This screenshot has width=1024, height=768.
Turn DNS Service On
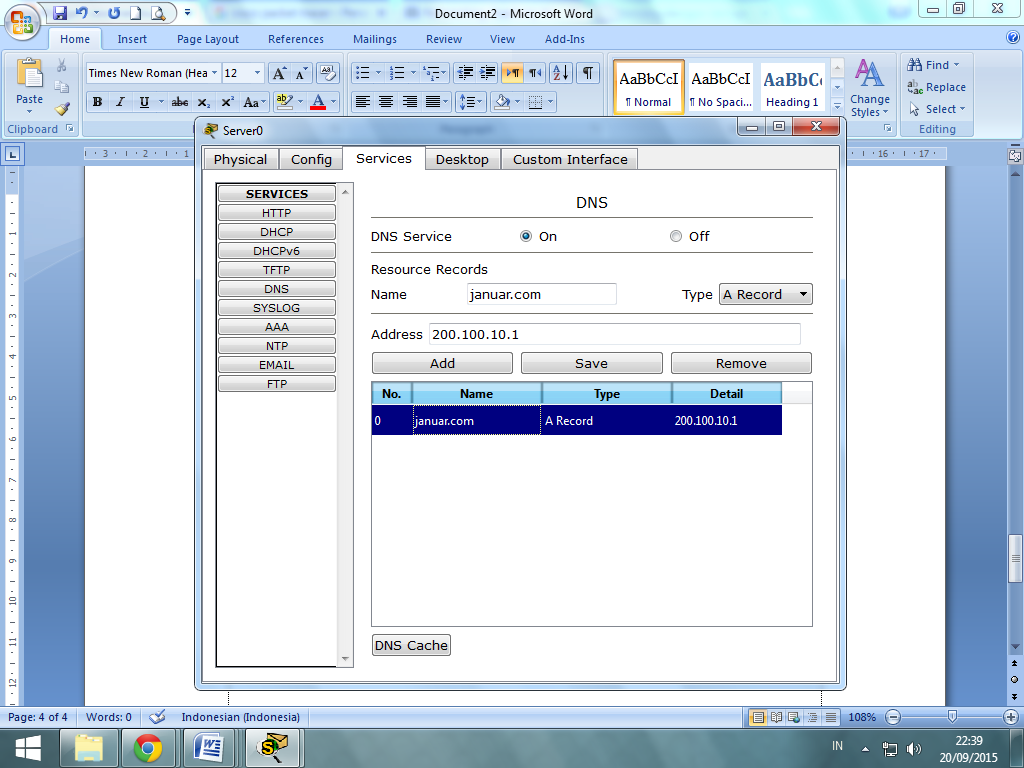pos(526,236)
